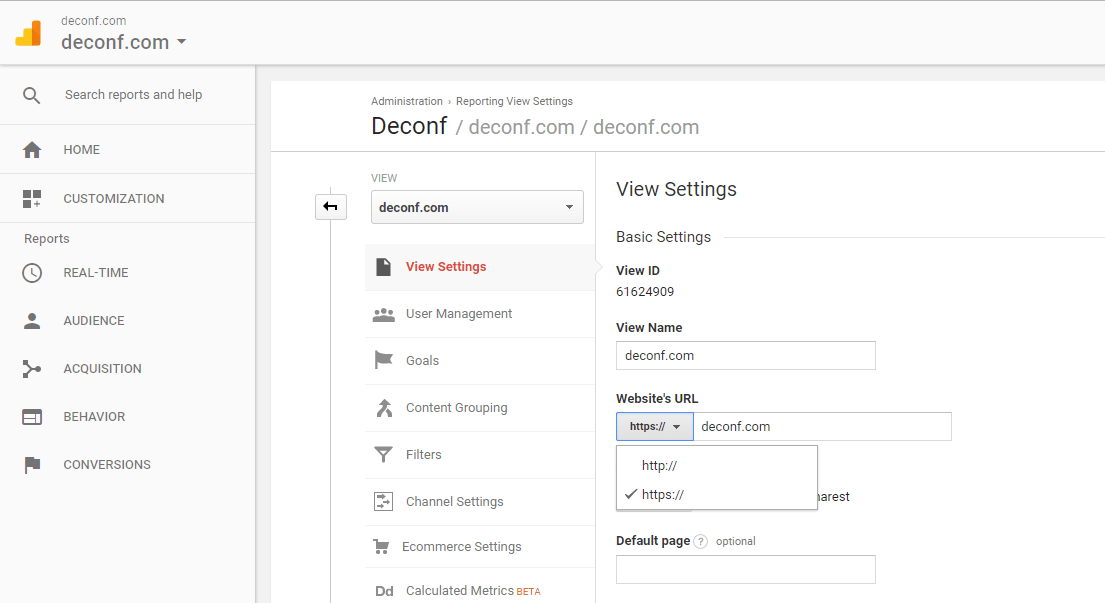Expand ACQUISITION reports

102,368
